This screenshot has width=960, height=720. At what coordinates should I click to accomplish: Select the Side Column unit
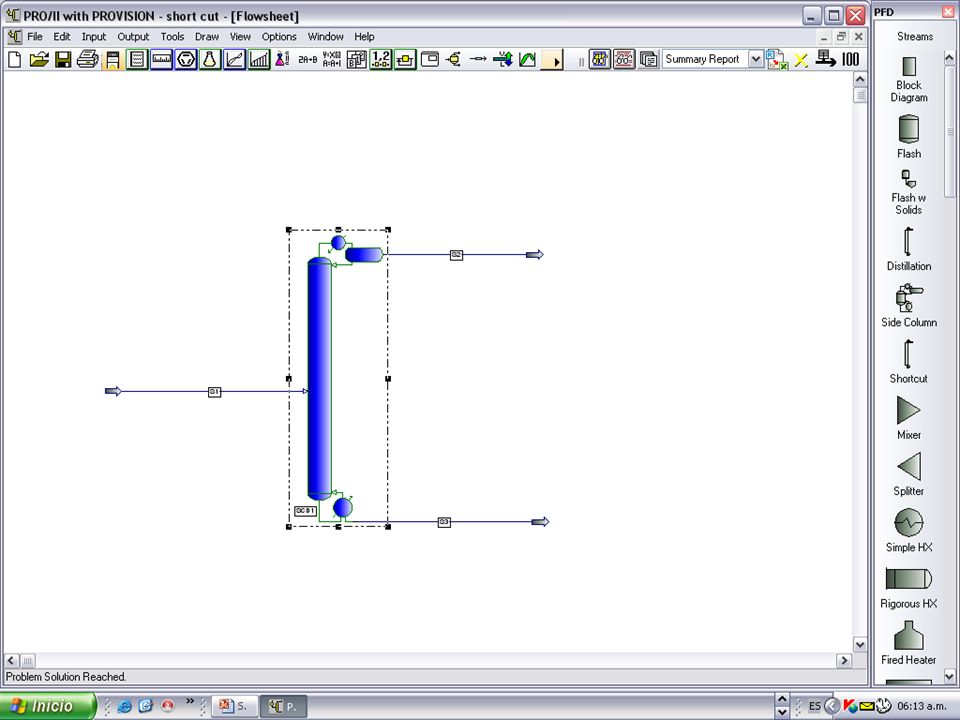pyautogui.click(x=909, y=306)
